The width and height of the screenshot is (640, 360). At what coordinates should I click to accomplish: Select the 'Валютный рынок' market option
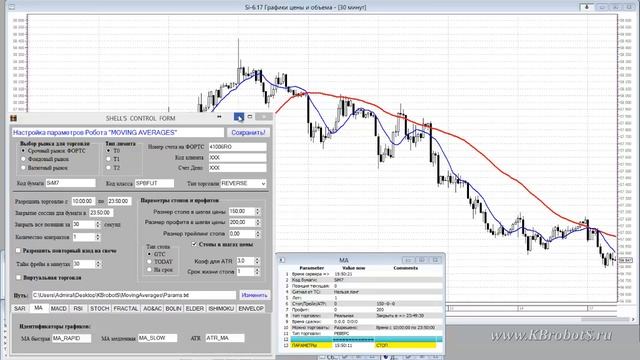(23, 167)
